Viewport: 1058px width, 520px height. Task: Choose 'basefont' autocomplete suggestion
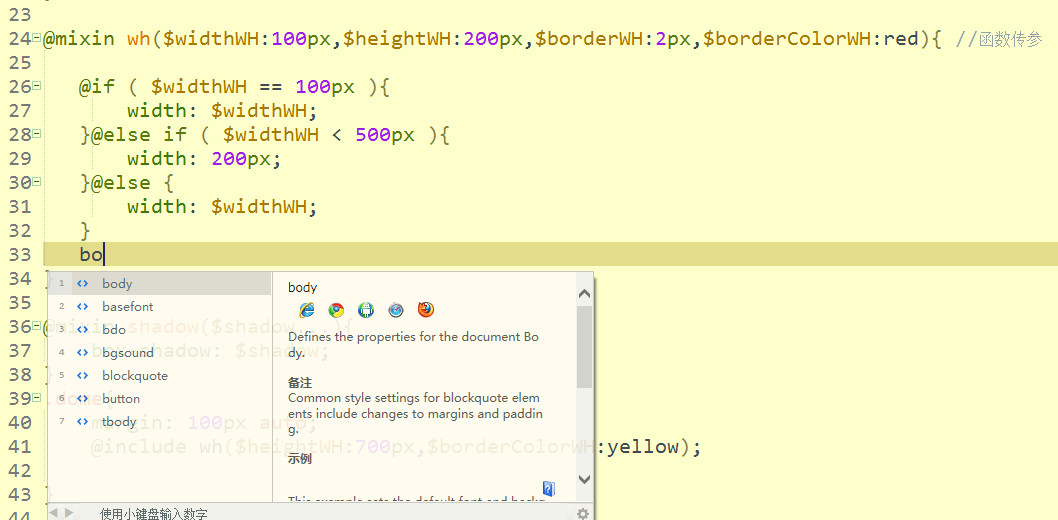(127, 307)
